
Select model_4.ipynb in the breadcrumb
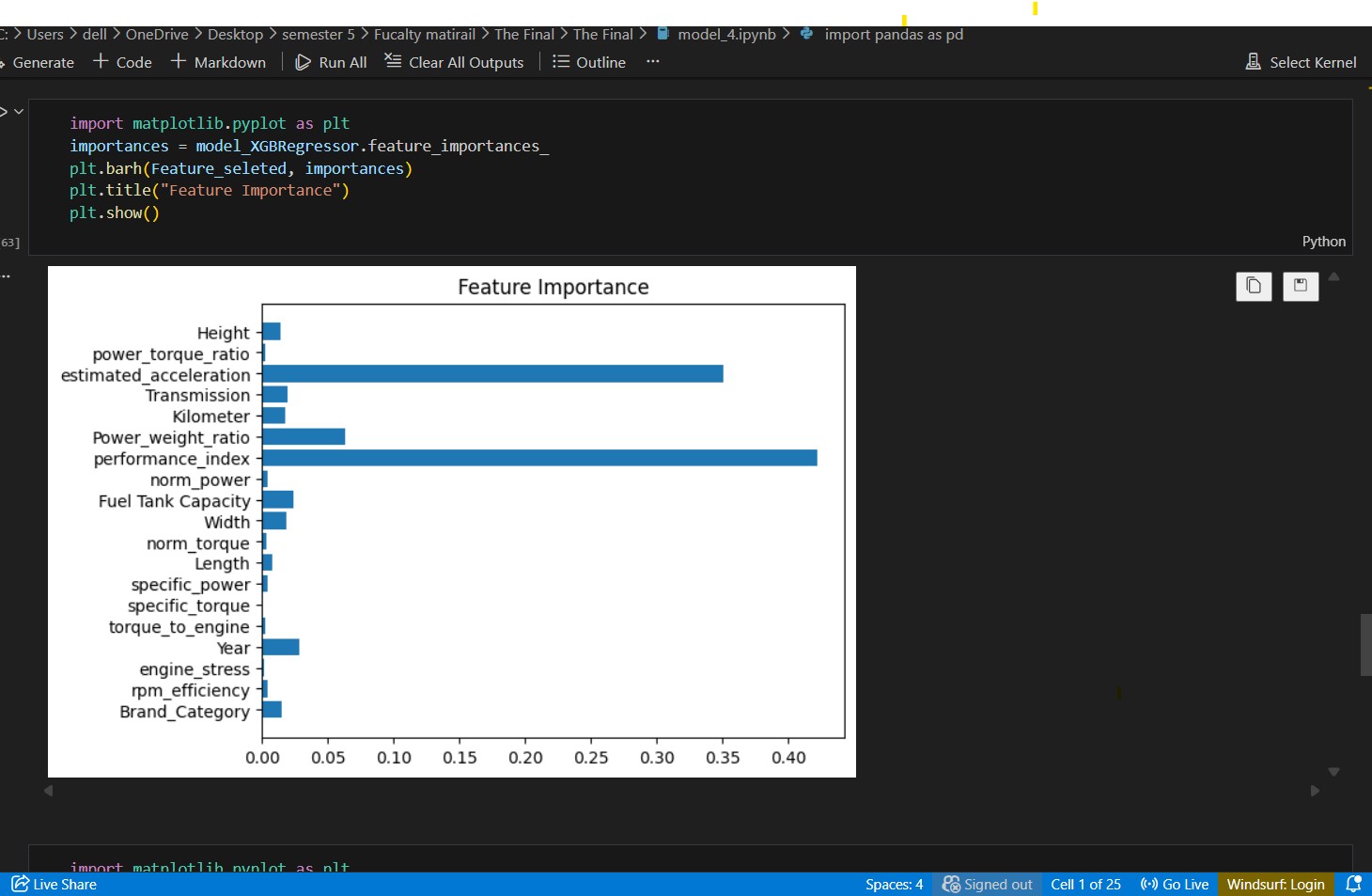pos(725,34)
